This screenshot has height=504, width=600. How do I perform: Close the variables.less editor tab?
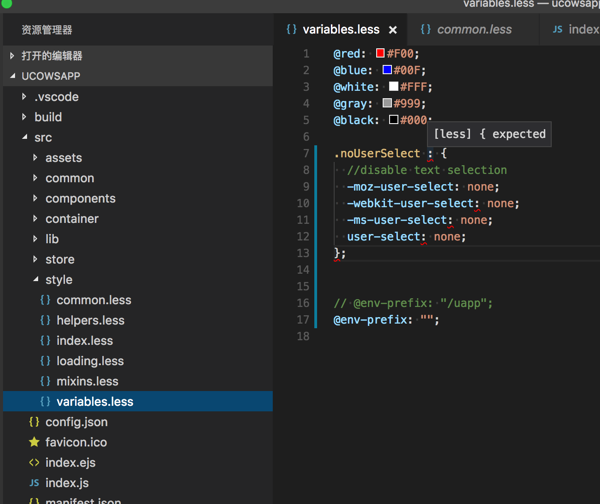point(393,30)
